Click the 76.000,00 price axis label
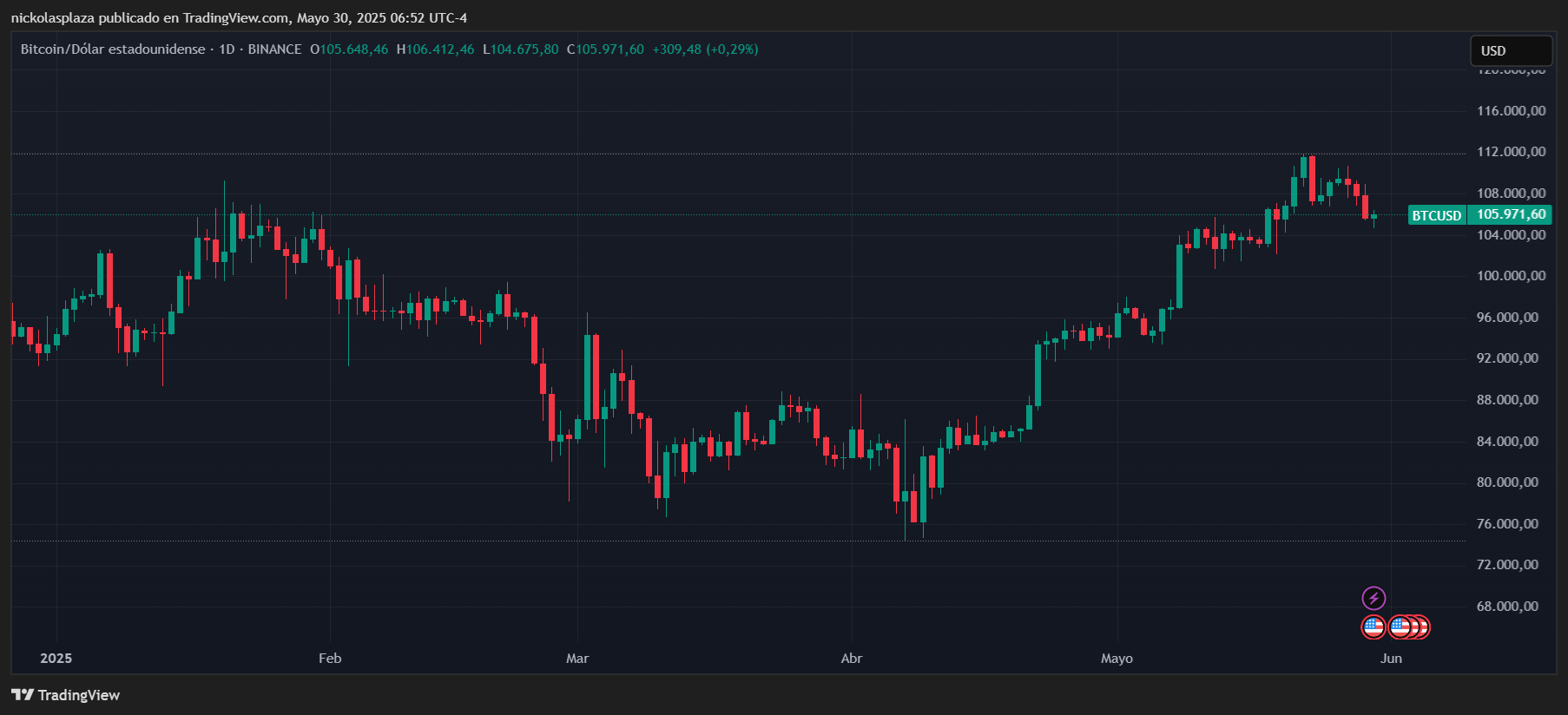This screenshot has height=715, width=1568. (1507, 524)
